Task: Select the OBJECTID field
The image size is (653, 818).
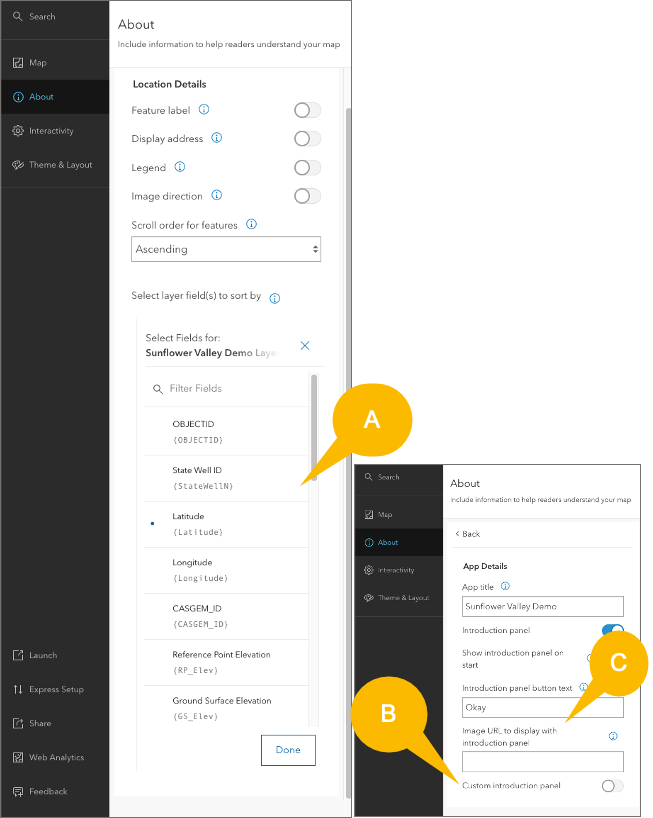Action: [x=226, y=431]
